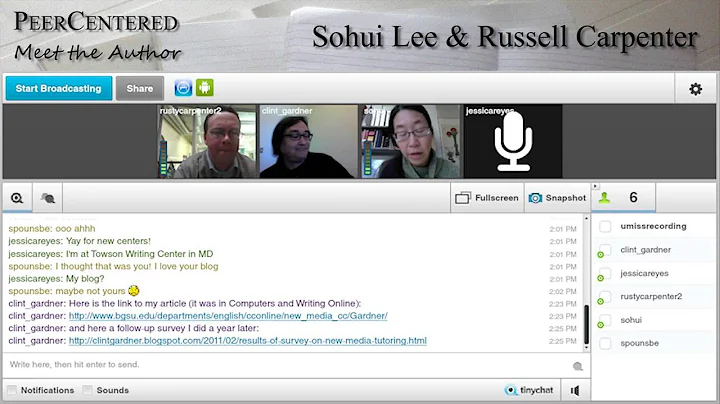This screenshot has height=404, width=720.
Task: Click the green user count icon
Action: pos(604,198)
